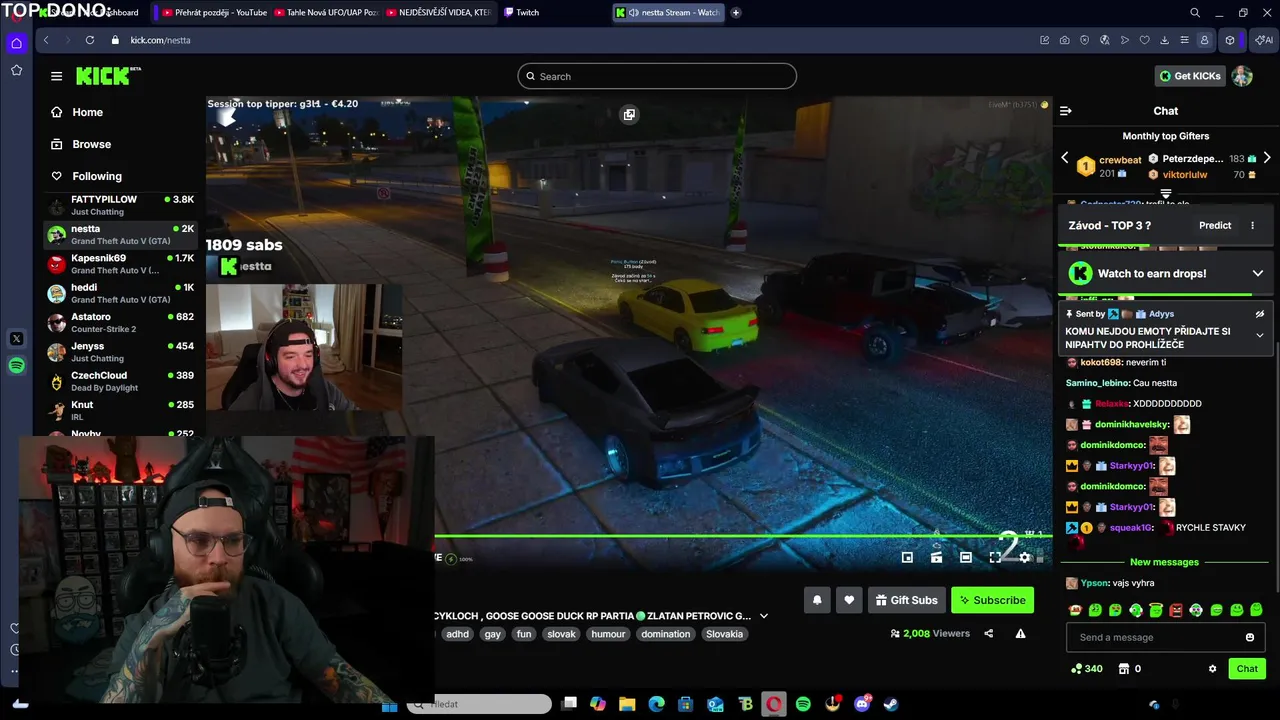Screen dimensions: 1280x720
Task: Select the domination stream tag
Action: (x=665, y=634)
